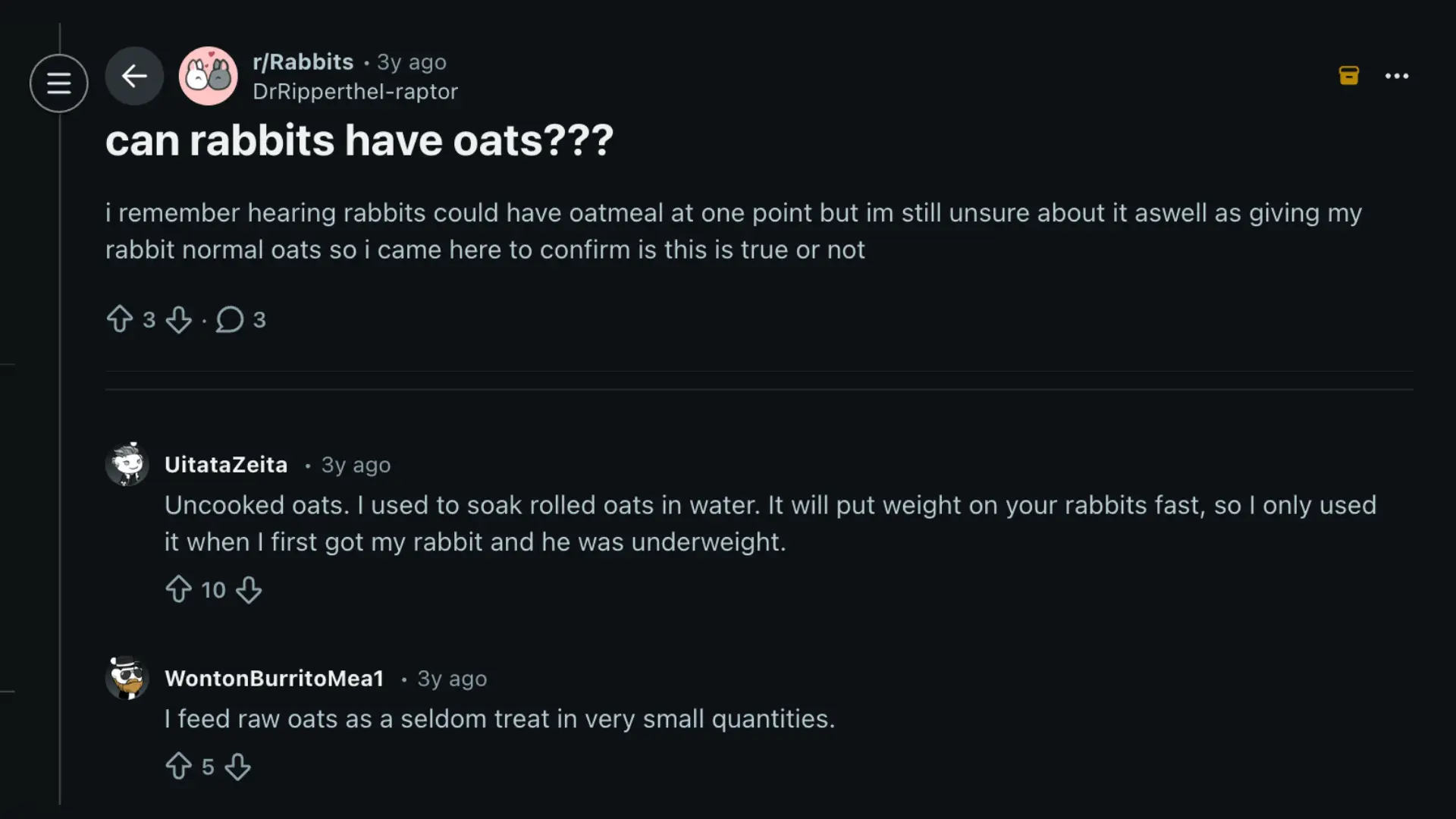Open the comment thread speech bubble icon
1456x819 pixels.
pos(229,319)
